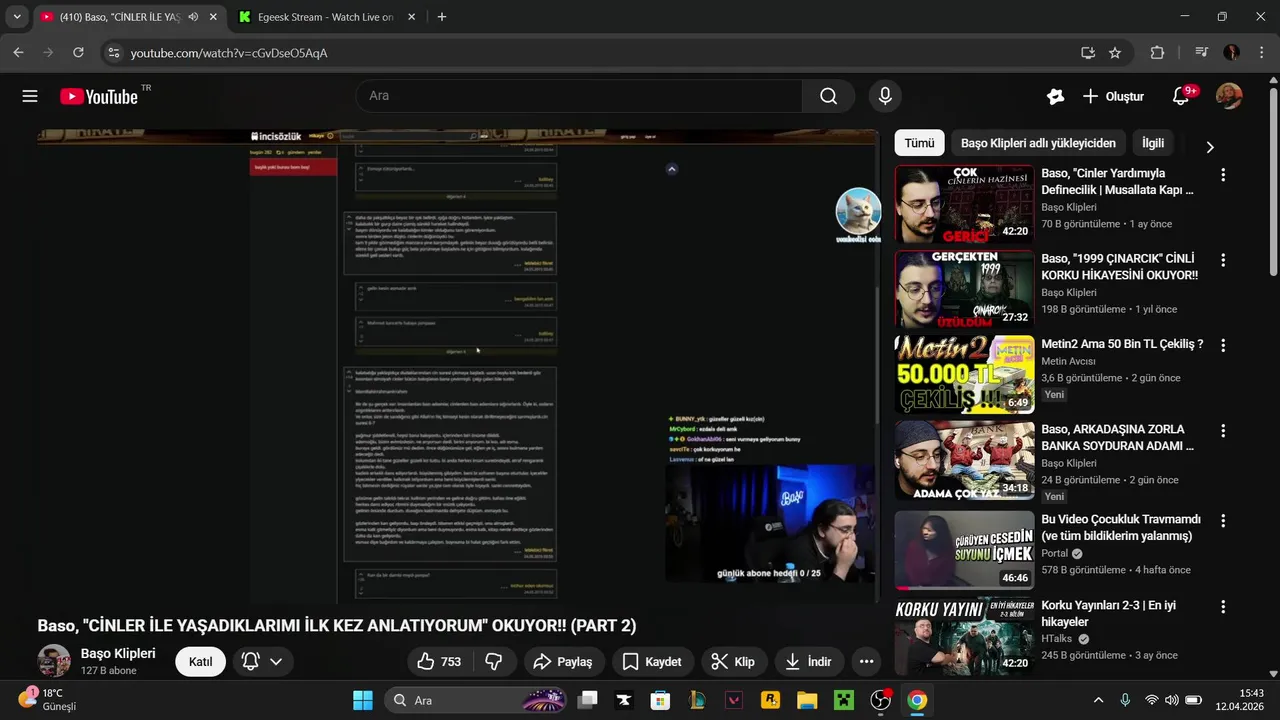Save the video with Kaydet
1280x720 pixels.
(652, 661)
